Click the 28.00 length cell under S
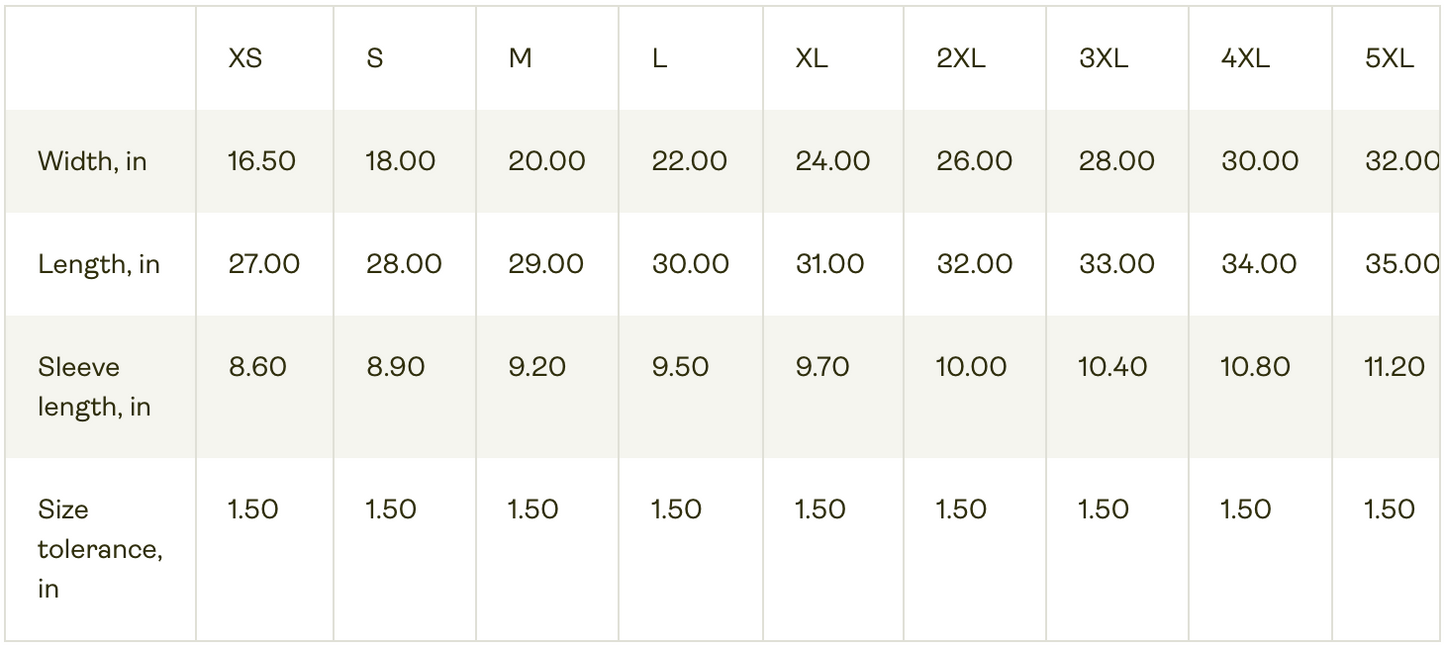The image size is (1445, 647). coord(403,264)
